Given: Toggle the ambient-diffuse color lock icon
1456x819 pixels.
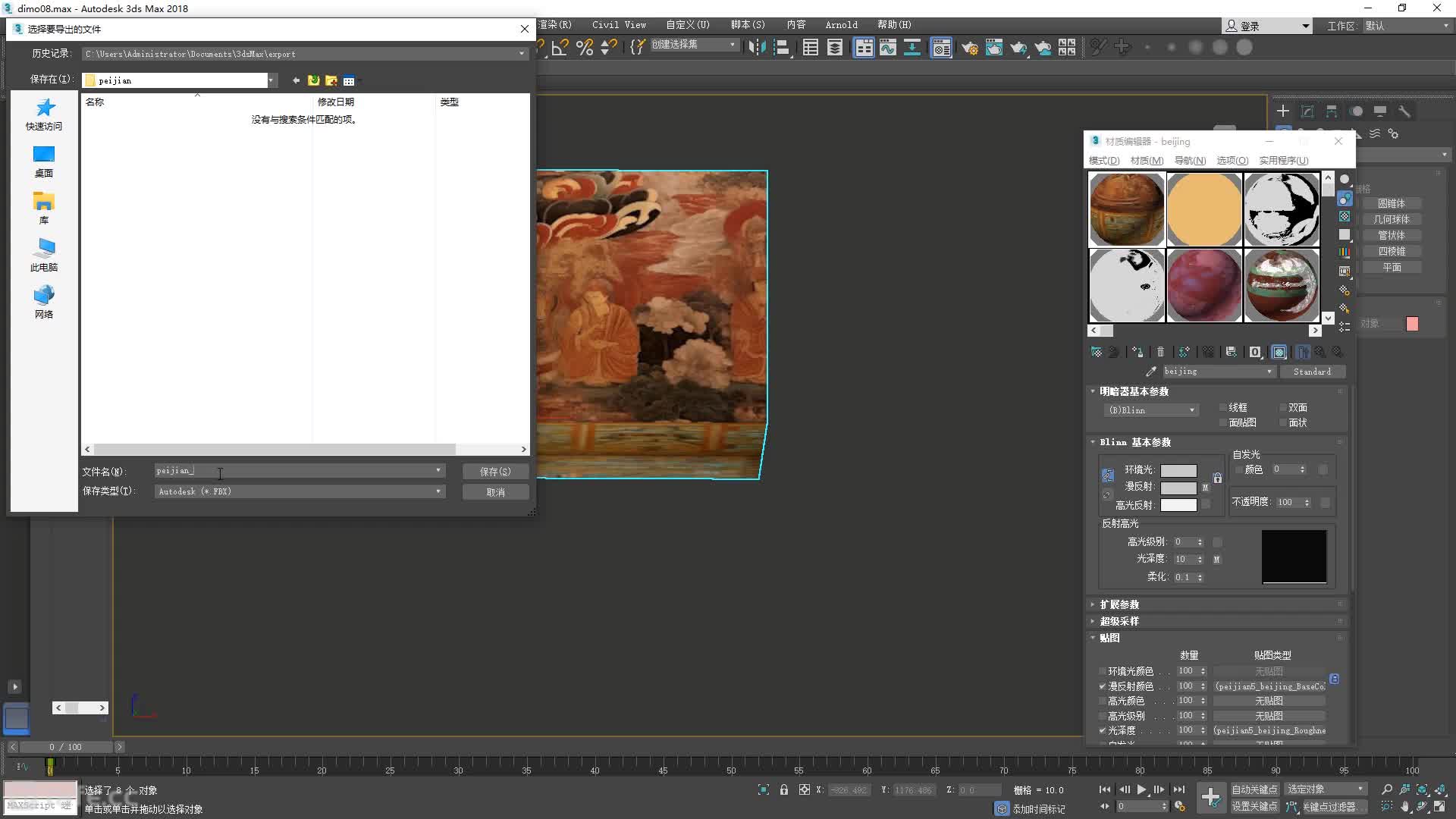Looking at the screenshot, I should click(1107, 475).
